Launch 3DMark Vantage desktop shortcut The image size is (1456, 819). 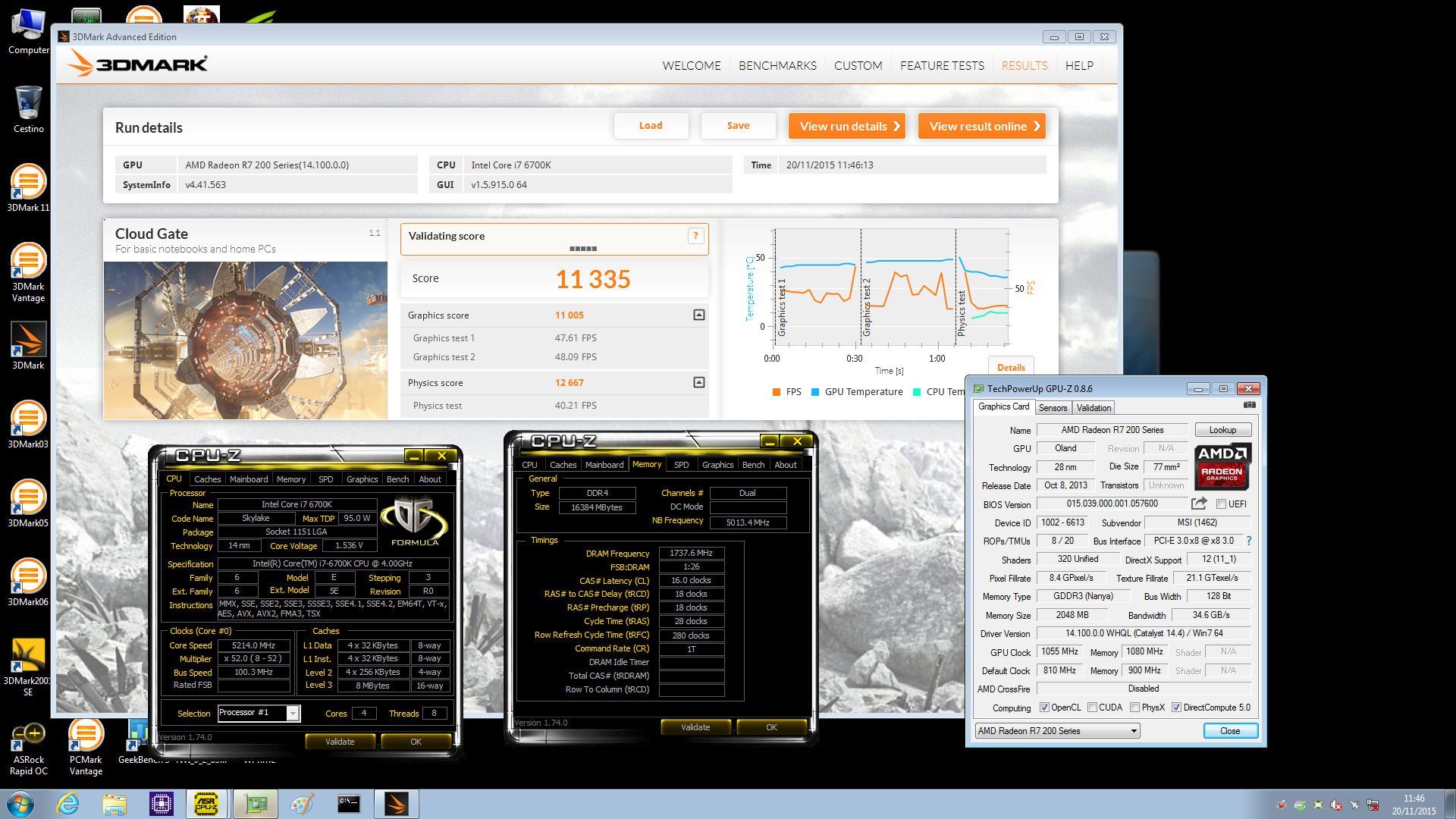pos(28,272)
